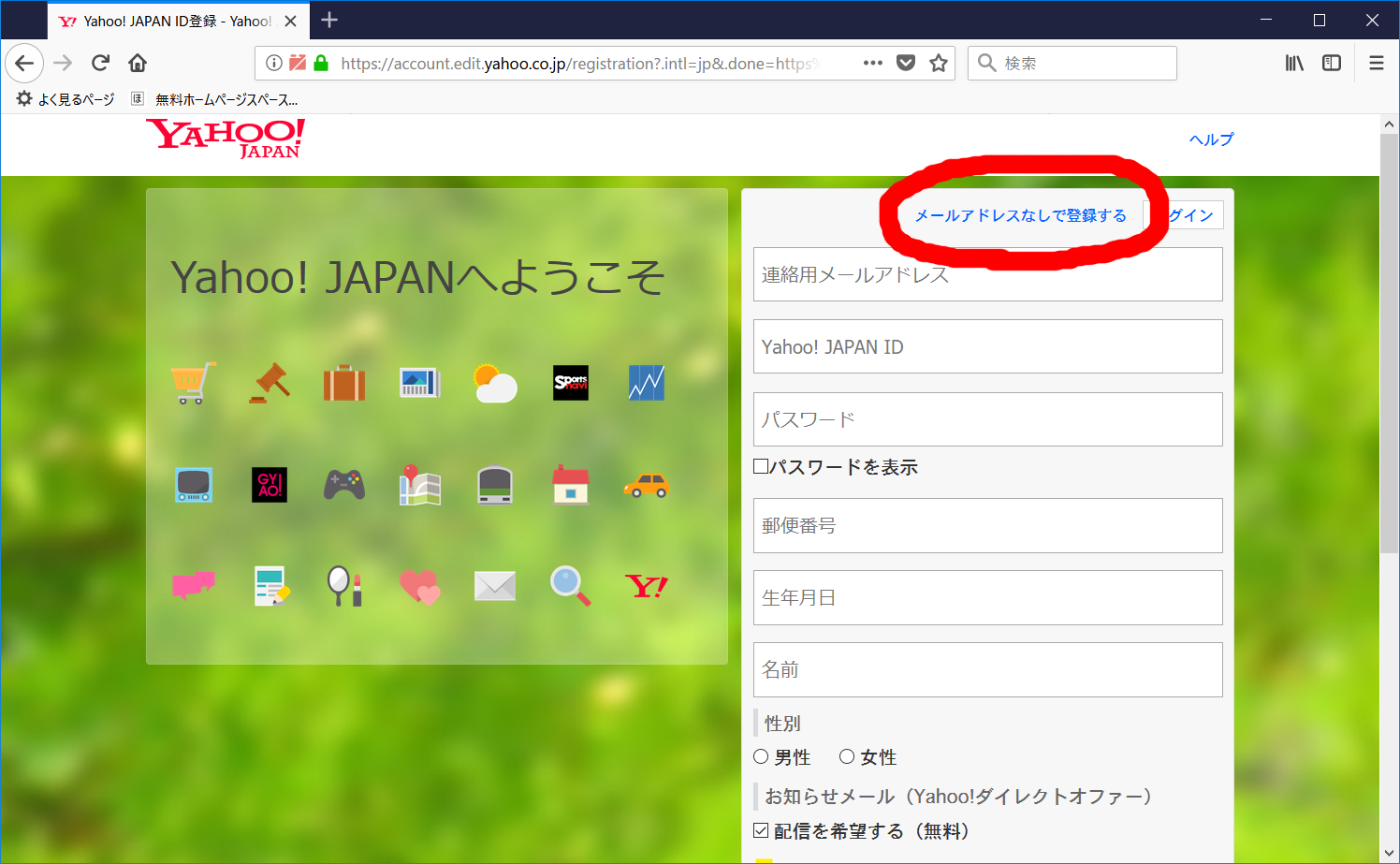
Task: Click the browser 検索 search box
Action: pos(1072,63)
